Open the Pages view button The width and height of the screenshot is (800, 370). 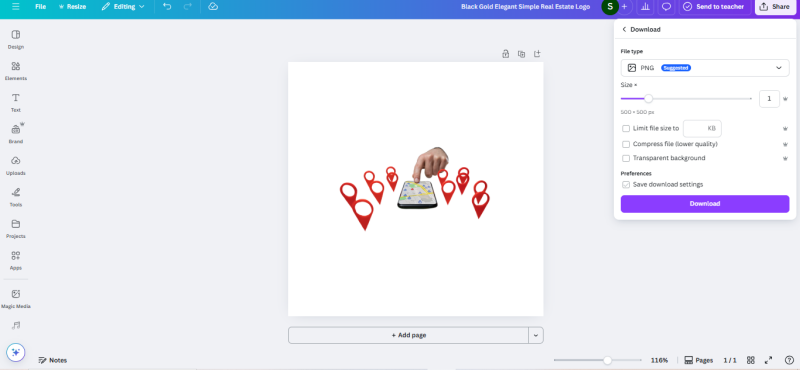[x=698, y=360]
